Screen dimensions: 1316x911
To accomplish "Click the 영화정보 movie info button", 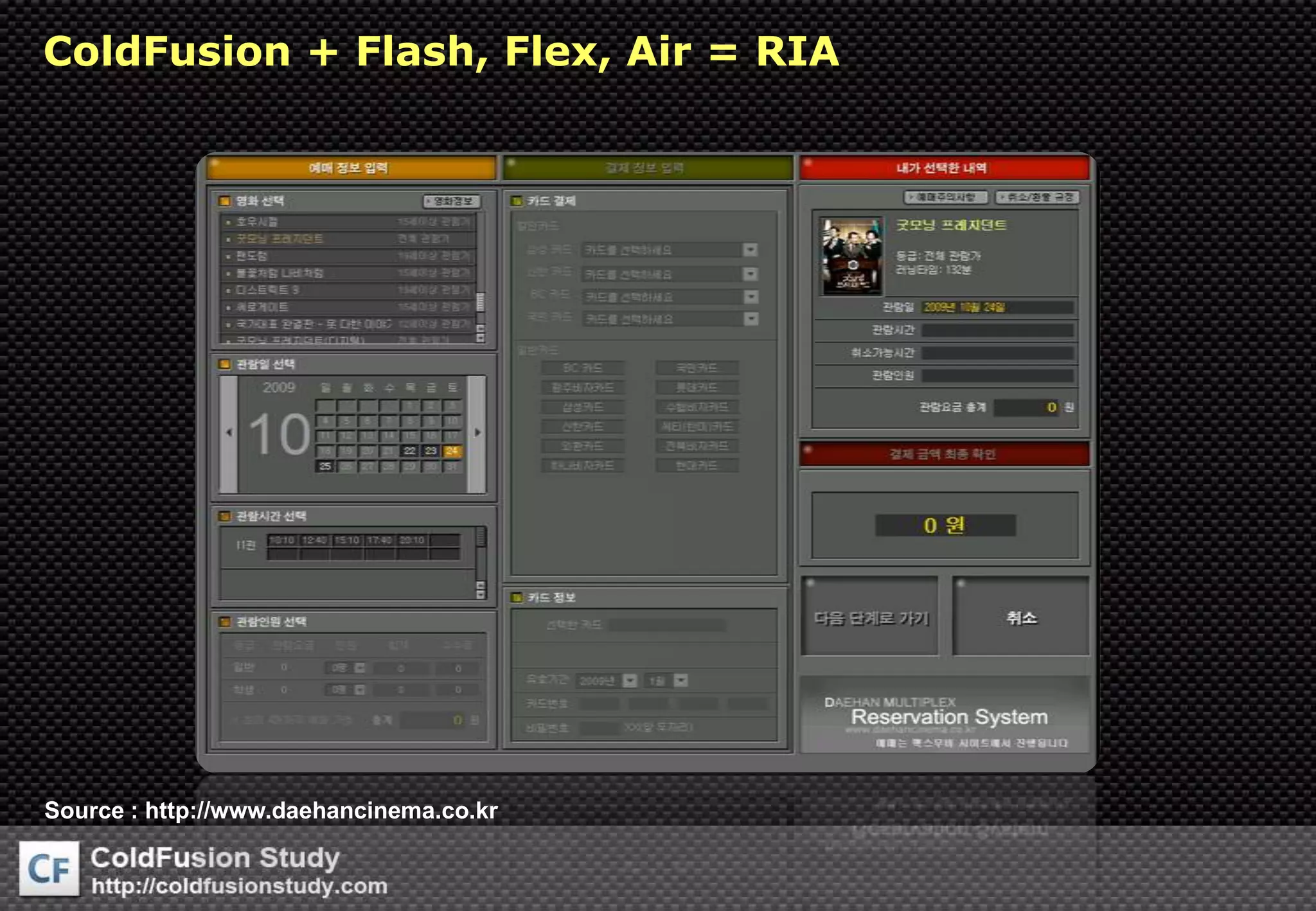I will [452, 201].
